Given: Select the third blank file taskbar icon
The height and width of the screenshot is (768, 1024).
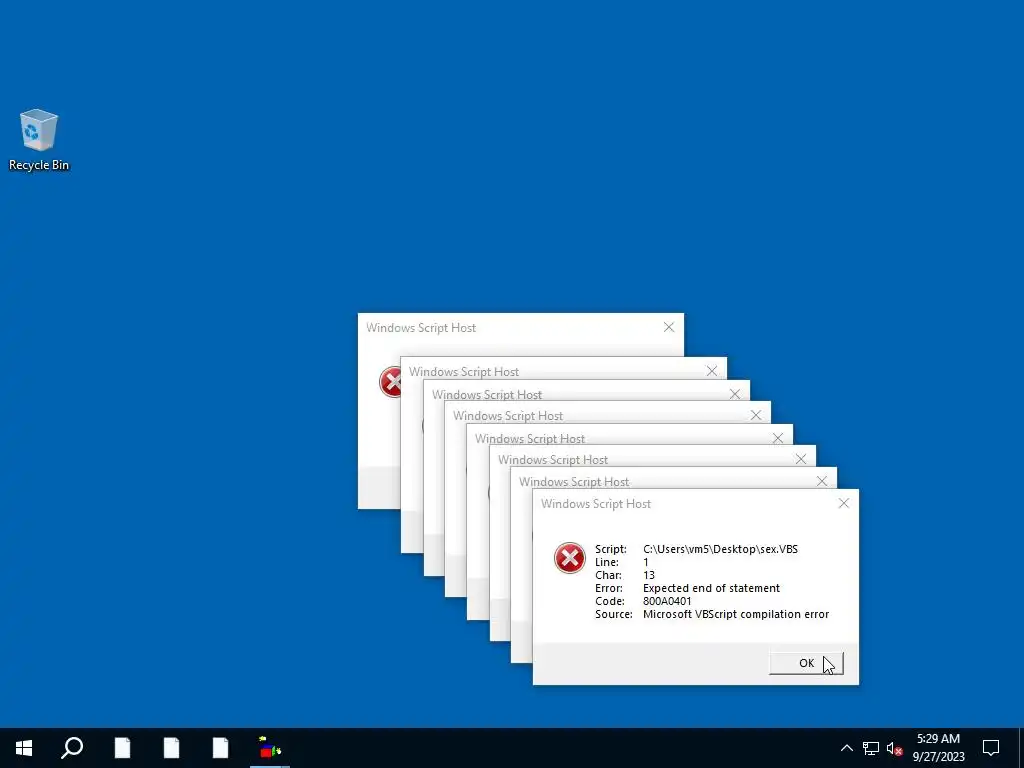Looking at the screenshot, I should coord(220,748).
